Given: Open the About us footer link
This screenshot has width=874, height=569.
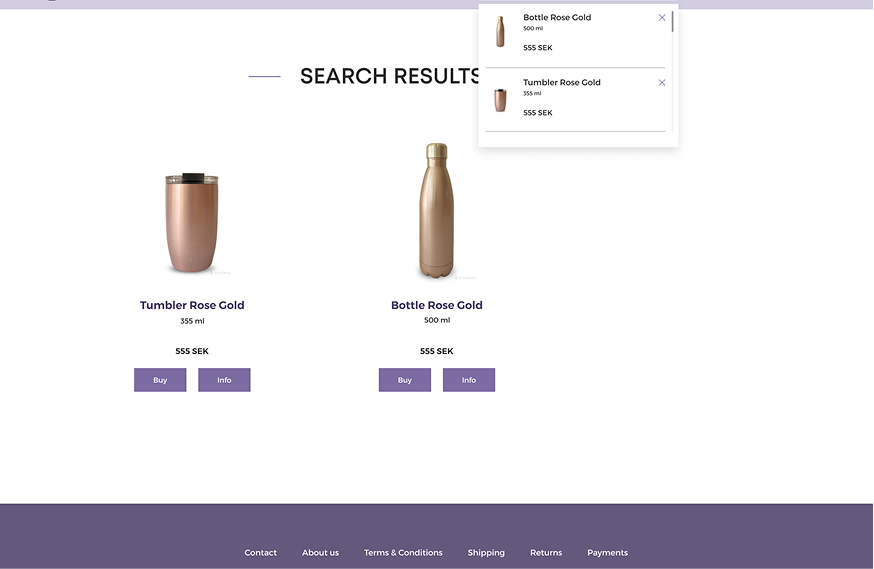Looking at the screenshot, I should point(321,553).
